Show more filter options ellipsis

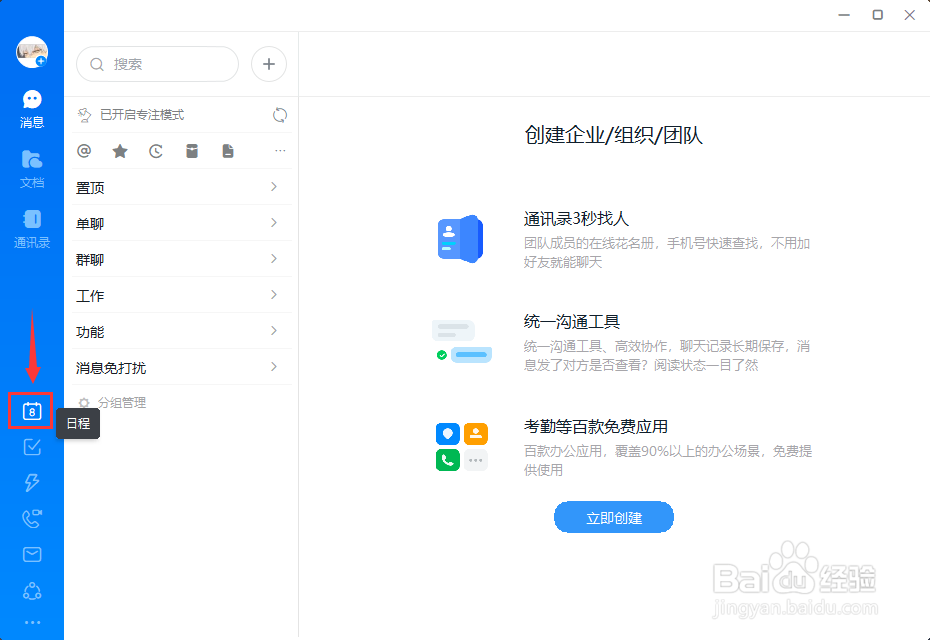(280, 151)
